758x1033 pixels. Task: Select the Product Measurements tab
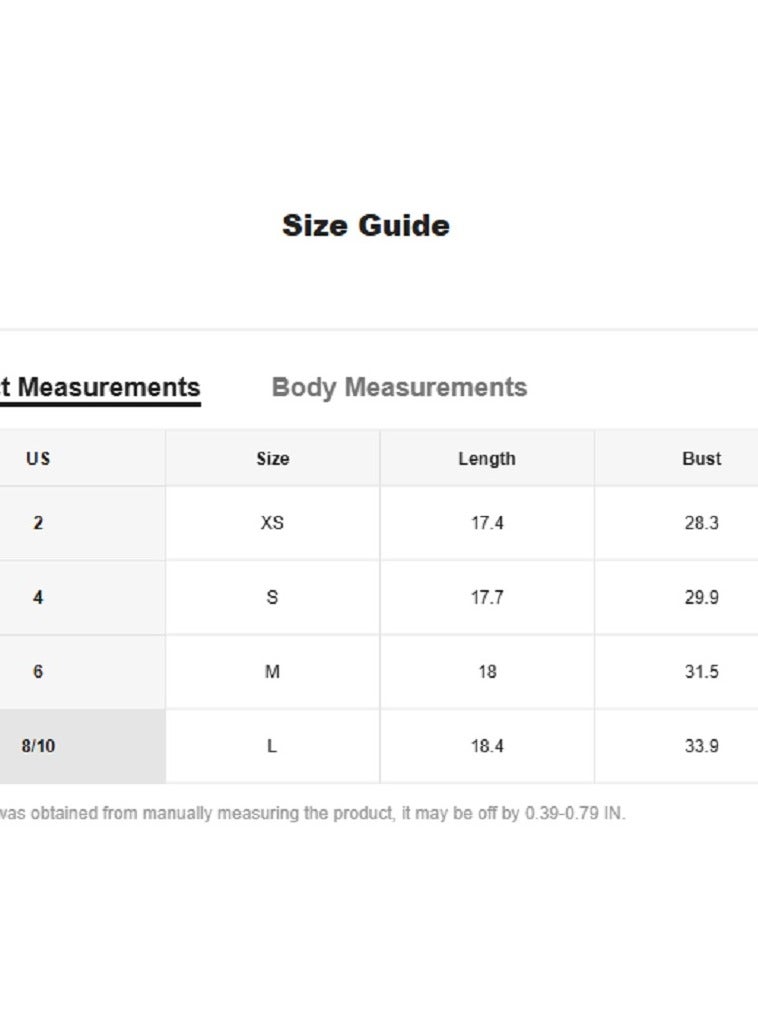click(100, 387)
